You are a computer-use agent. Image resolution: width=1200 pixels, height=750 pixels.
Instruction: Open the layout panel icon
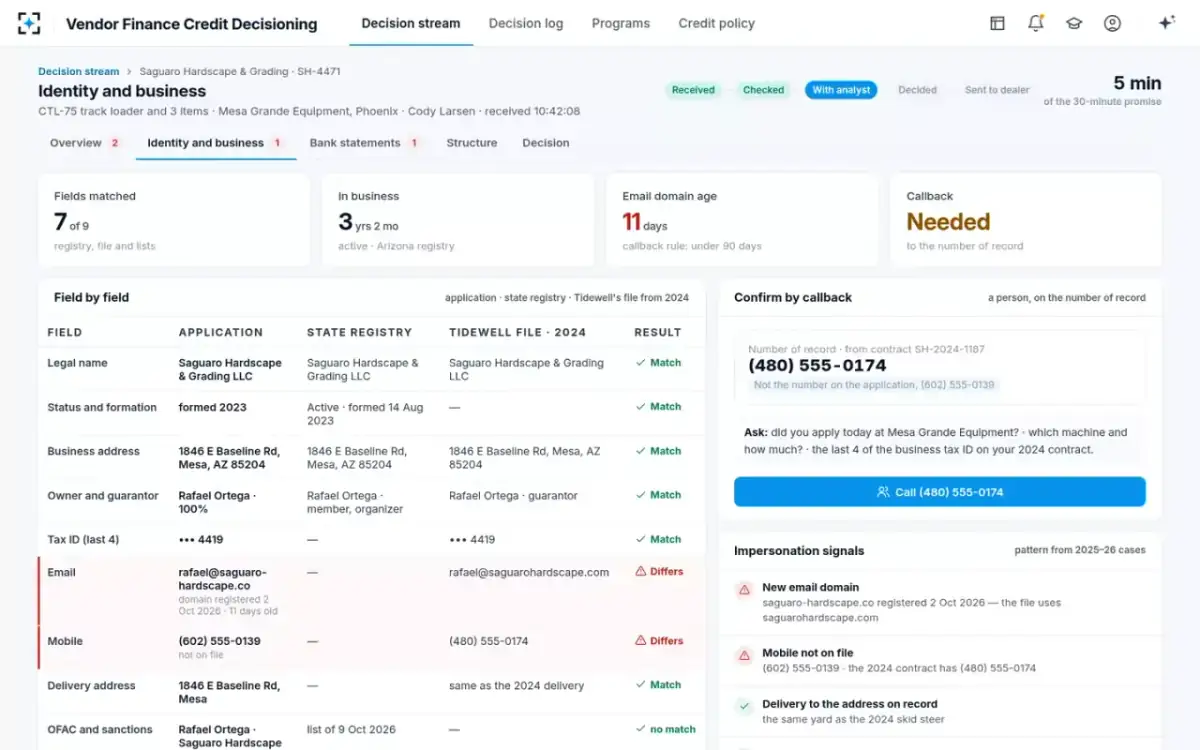coord(997,23)
